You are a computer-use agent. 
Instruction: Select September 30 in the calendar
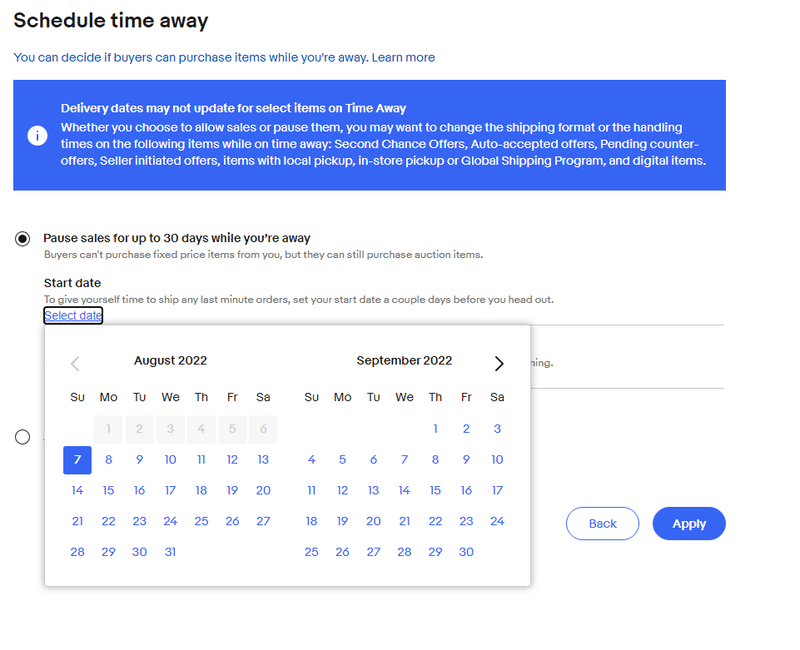(466, 553)
